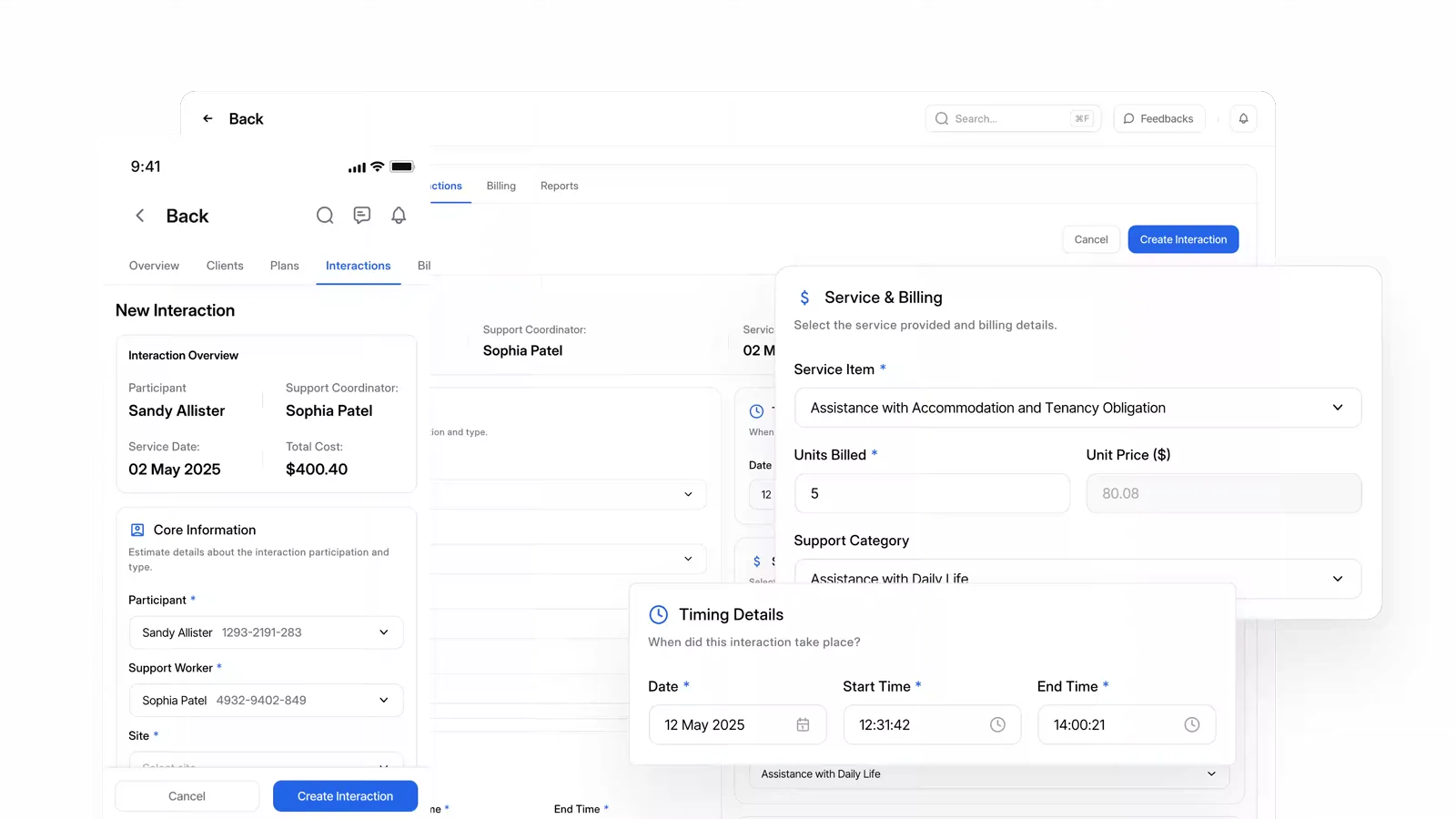
Task: Click the Start Time field 12:31:42
Action: 932,725
